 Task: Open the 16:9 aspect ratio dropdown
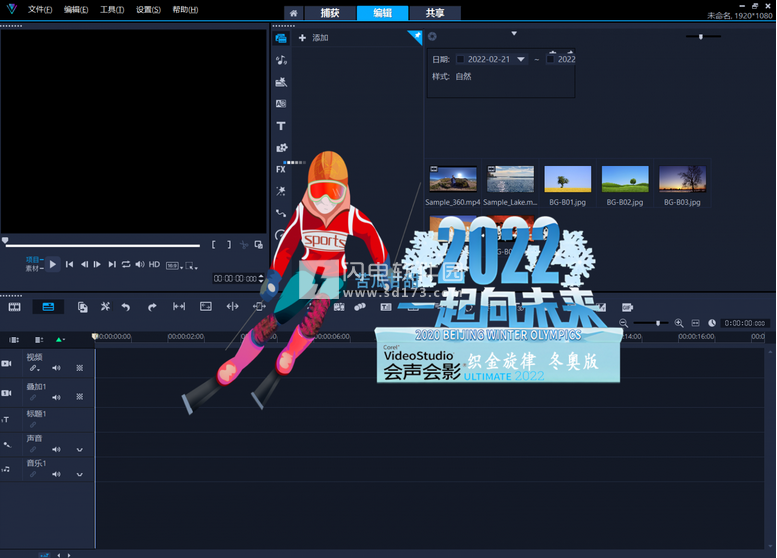(174, 266)
